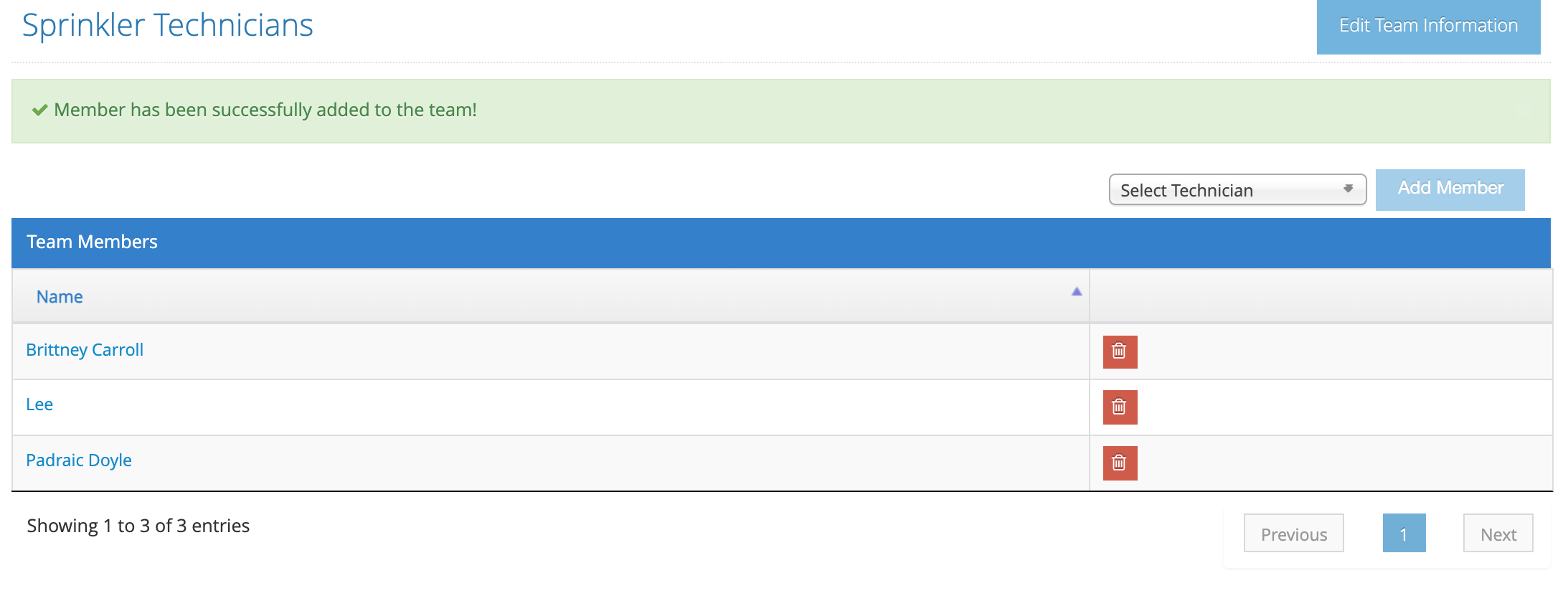Viewport: 1568px width, 601px height.
Task: Open the Lee member link
Action: [39, 404]
